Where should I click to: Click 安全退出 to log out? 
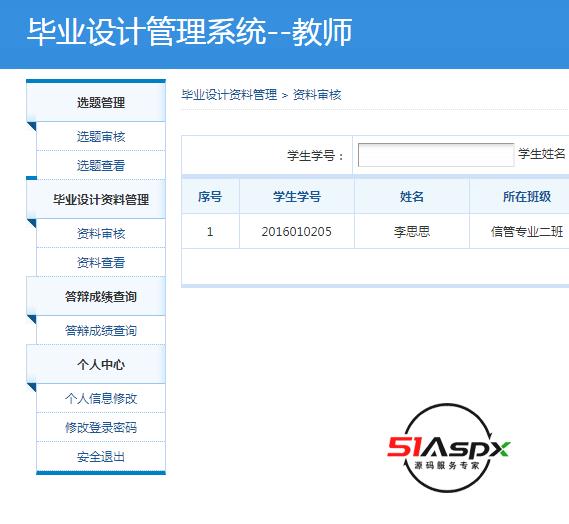[x=101, y=457]
